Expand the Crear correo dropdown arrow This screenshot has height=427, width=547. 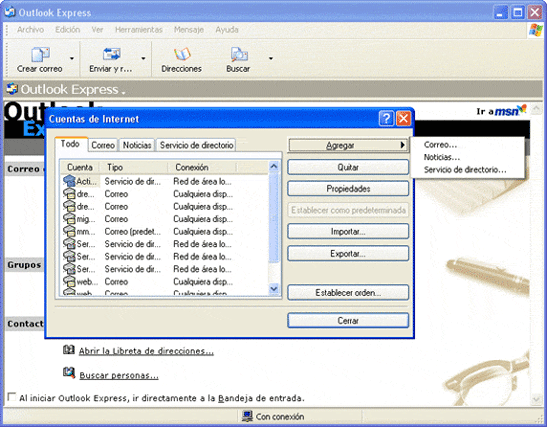click(x=72, y=58)
